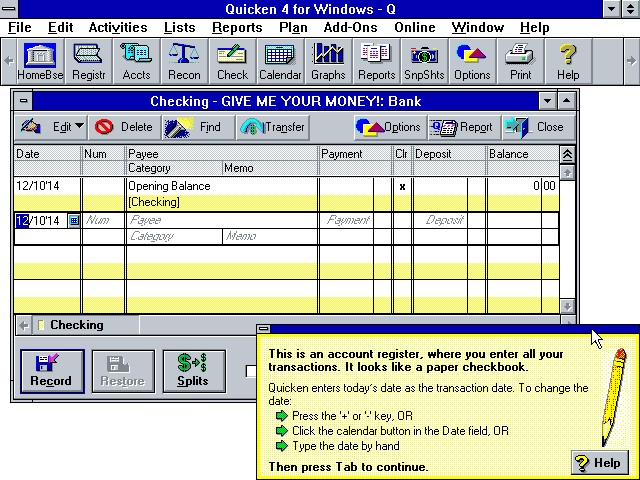Click Delete in the register toolbar
The image size is (640, 480).
pyautogui.click(x=124, y=127)
